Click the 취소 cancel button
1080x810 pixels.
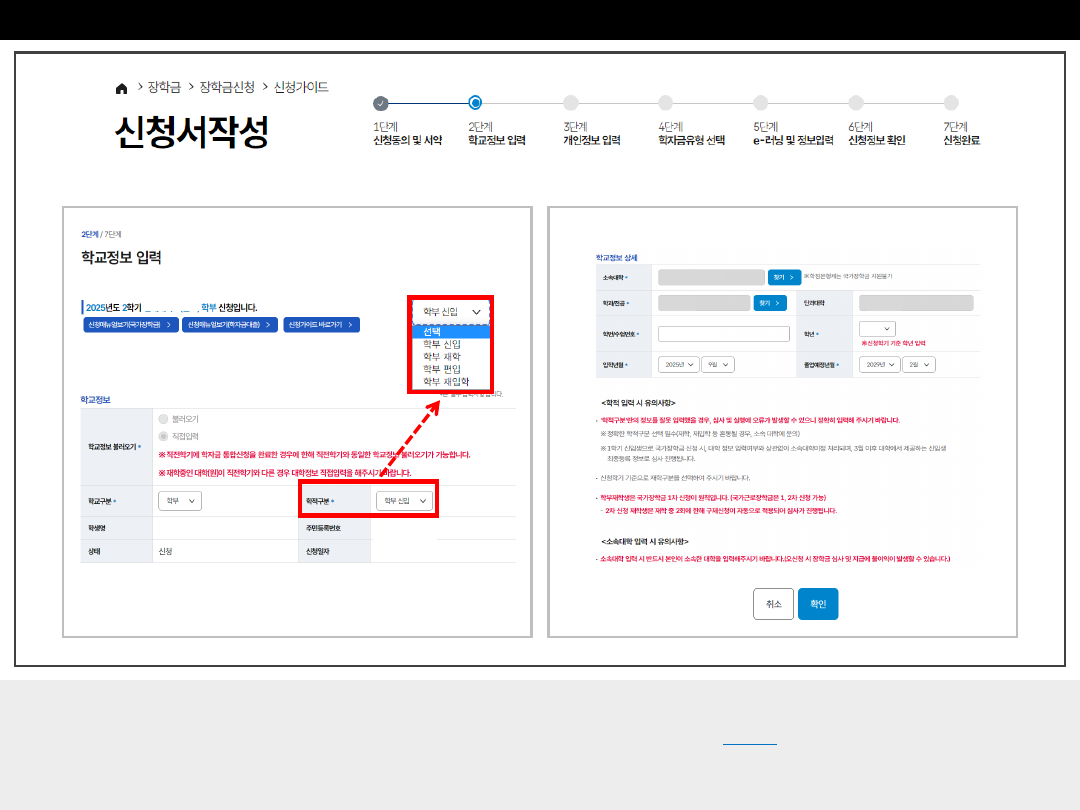[x=773, y=604]
